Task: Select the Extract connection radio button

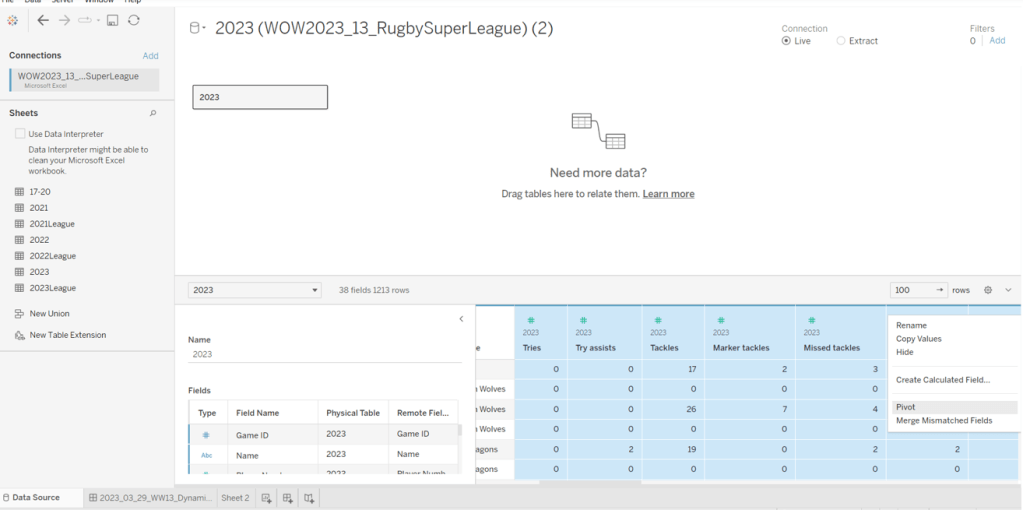Action: click(x=841, y=41)
